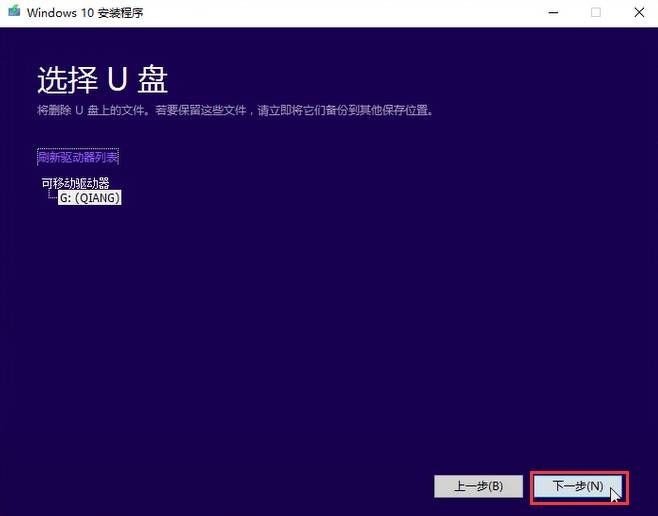
Task: Click the 下一步(N) button
Action: 578,487
